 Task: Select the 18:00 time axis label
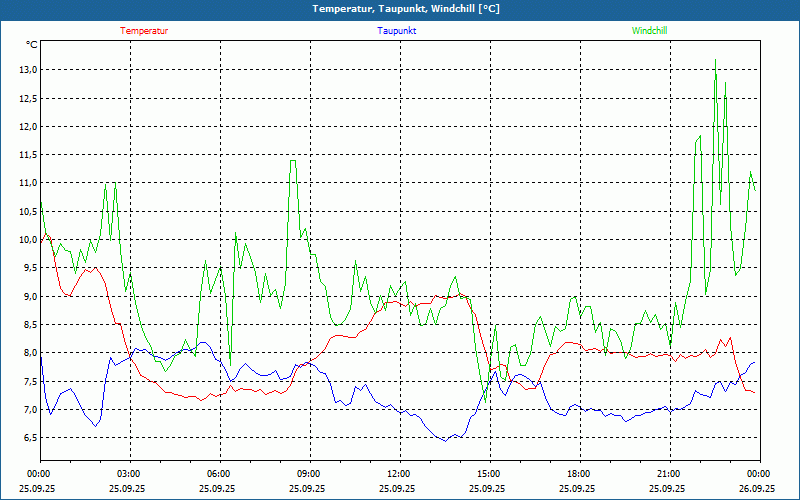579,474
